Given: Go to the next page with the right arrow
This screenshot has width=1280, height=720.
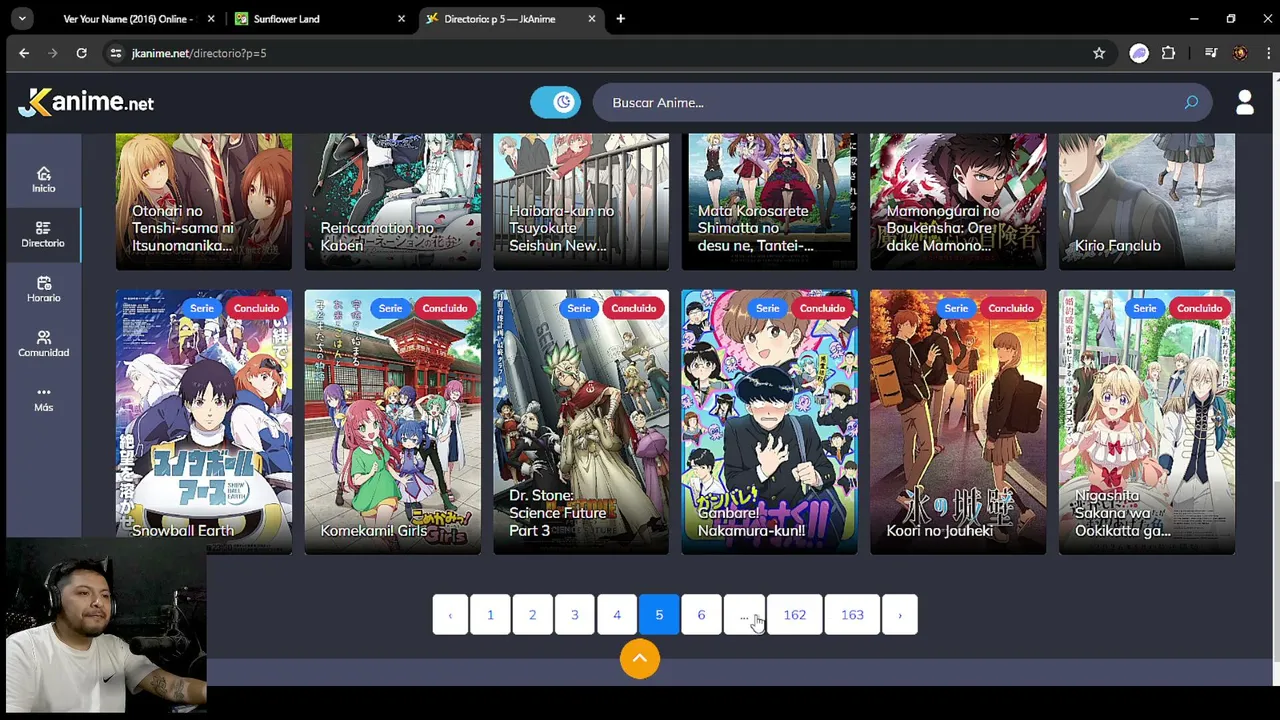Looking at the screenshot, I should [x=899, y=615].
